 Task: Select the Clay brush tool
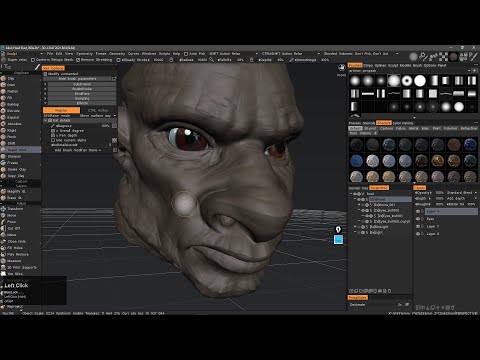[11, 78]
